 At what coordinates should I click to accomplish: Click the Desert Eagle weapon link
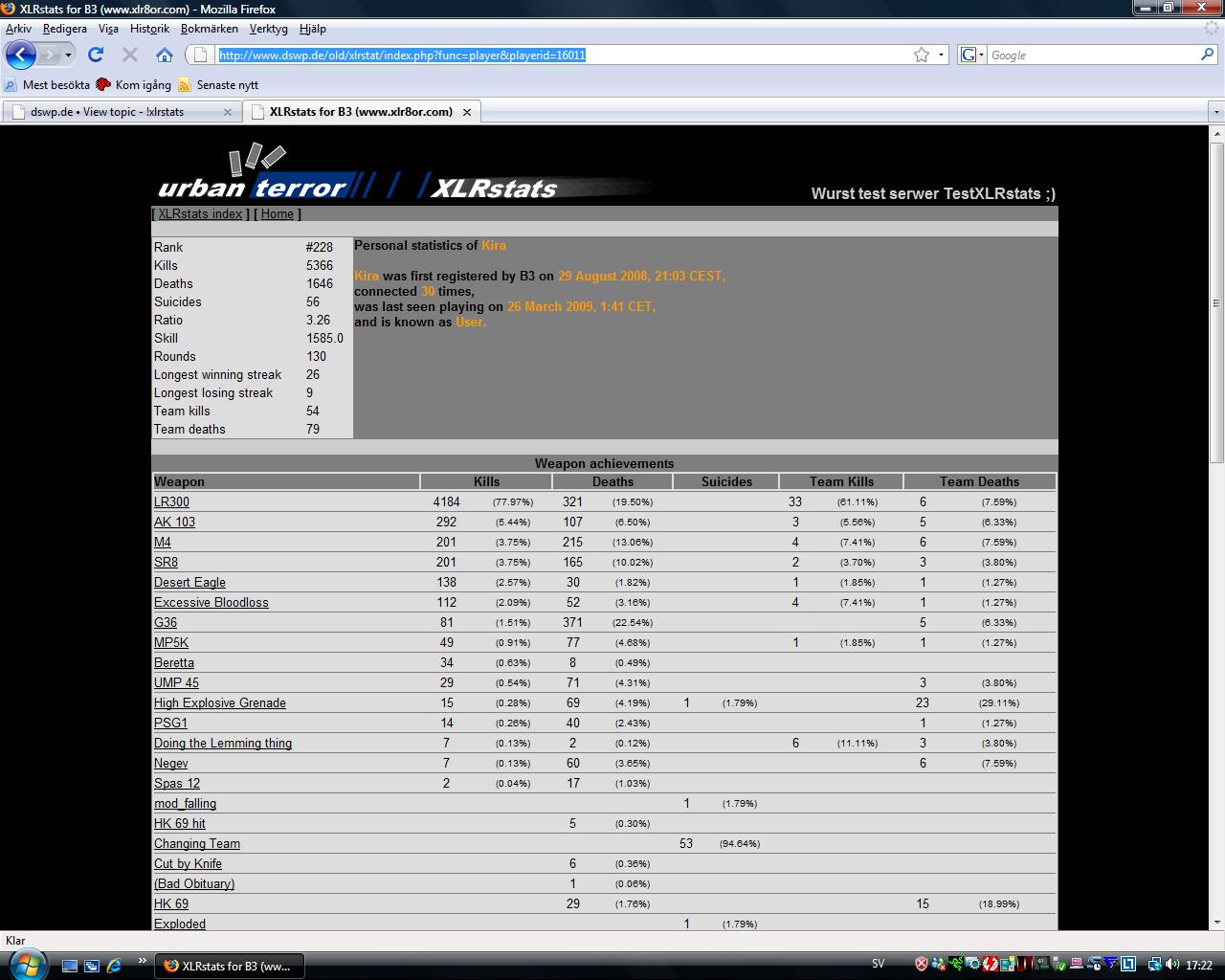pyautogui.click(x=189, y=582)
